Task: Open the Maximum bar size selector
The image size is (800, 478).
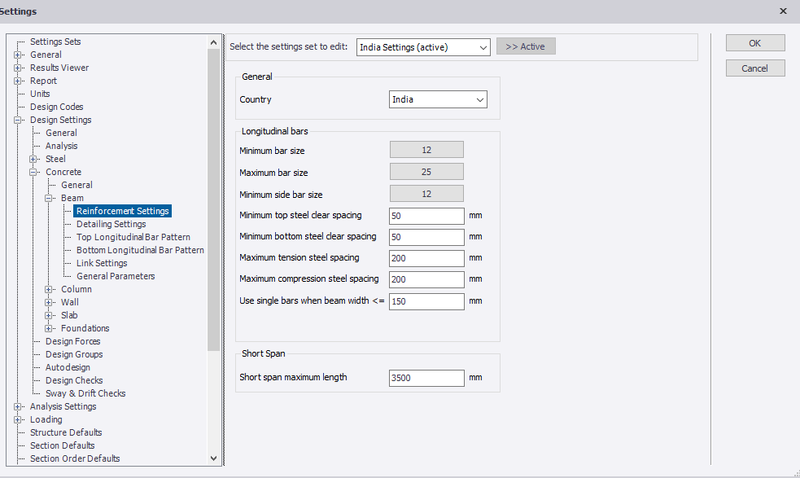Action: click(x=427, y=172)
